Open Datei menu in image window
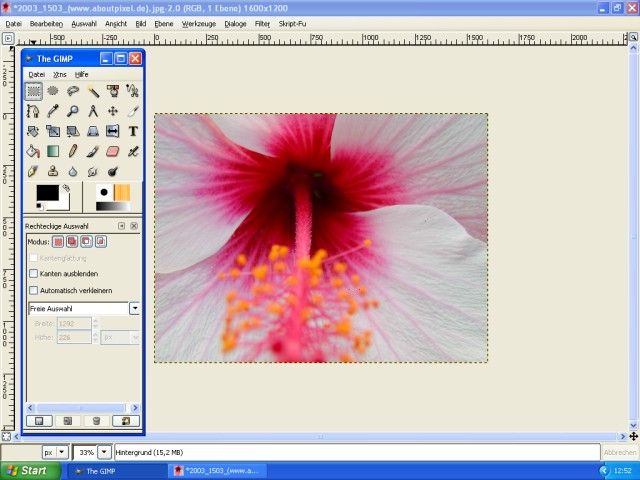Viewport: 640px width, 480px height. point(13,24)
